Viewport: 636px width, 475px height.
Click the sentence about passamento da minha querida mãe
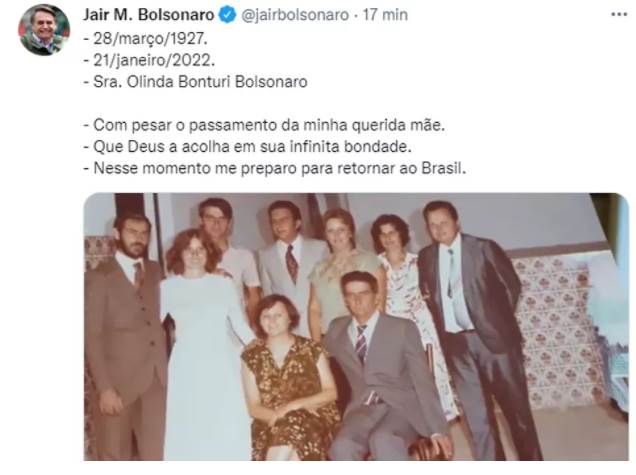coord(264,125)
